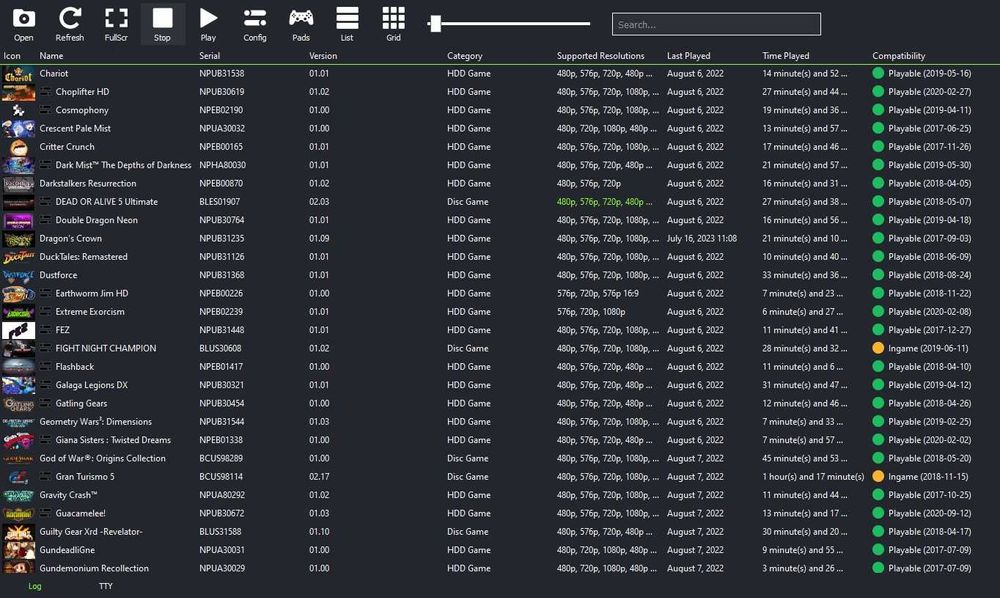Click the July 16, 2023 11:08 date
The width and height of the screenshot is (1000, 598).
(x=702, y=238)
